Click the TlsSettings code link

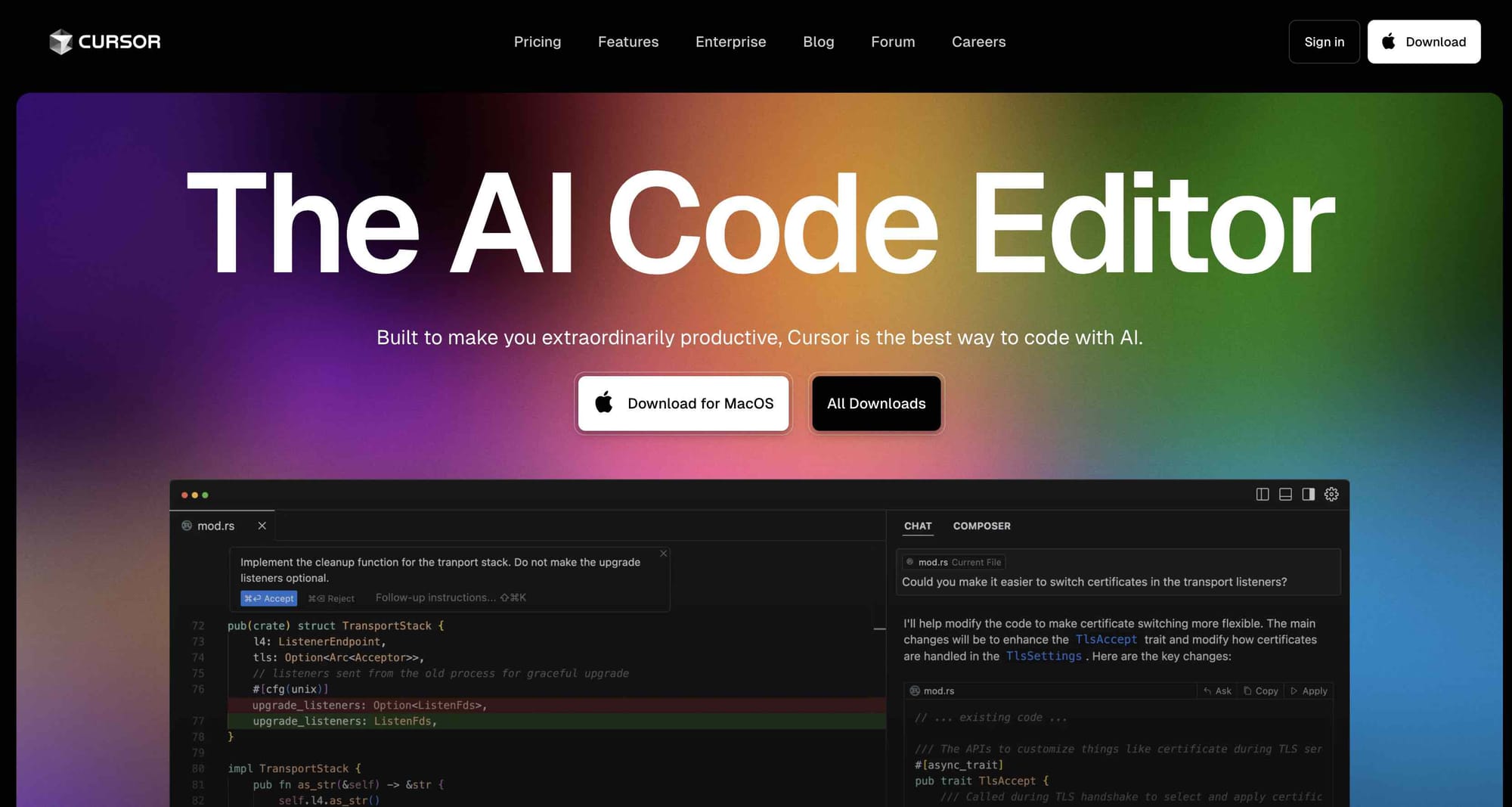pyautogui.click(x=1043, y=656)
